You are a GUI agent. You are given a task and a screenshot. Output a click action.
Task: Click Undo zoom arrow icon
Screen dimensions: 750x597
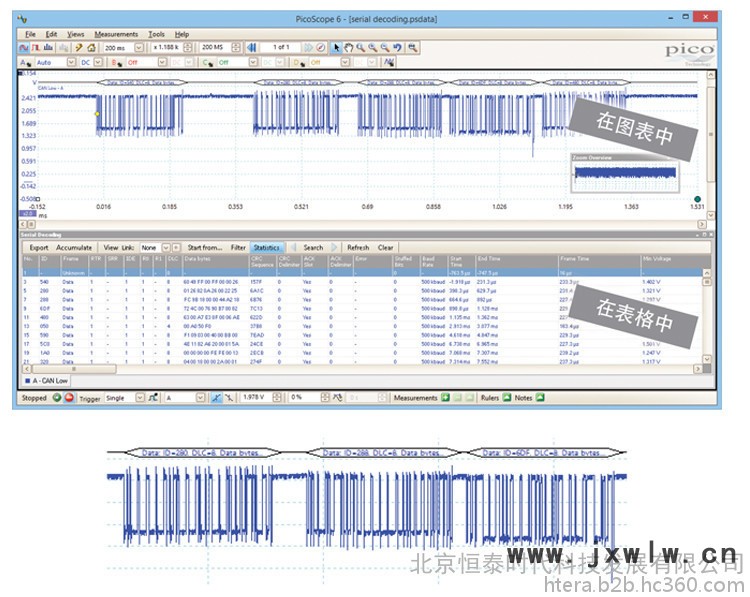pyautogui.click(x=397, y=47)
